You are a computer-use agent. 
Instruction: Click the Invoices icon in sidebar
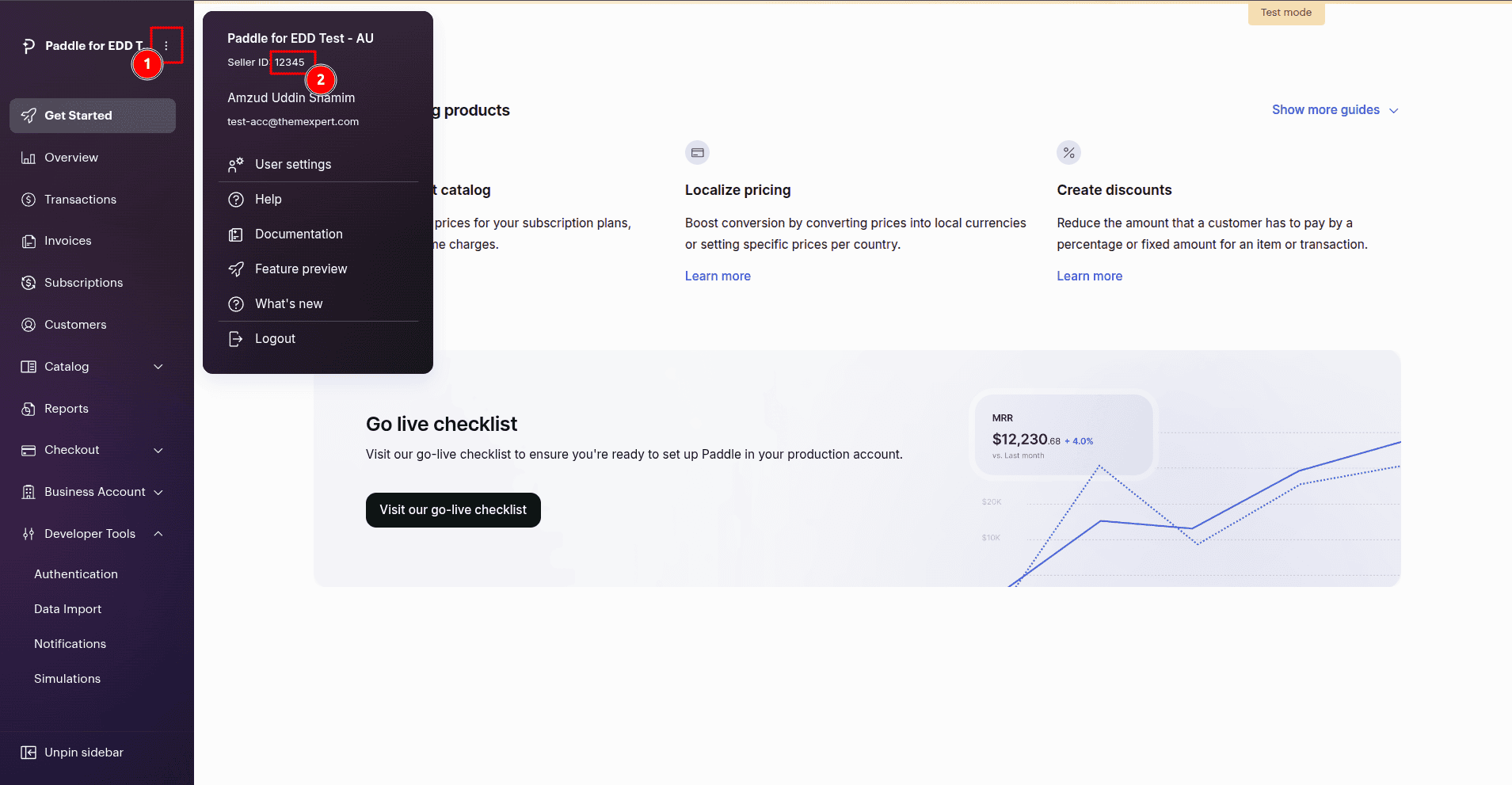click(x=29, y=241)
